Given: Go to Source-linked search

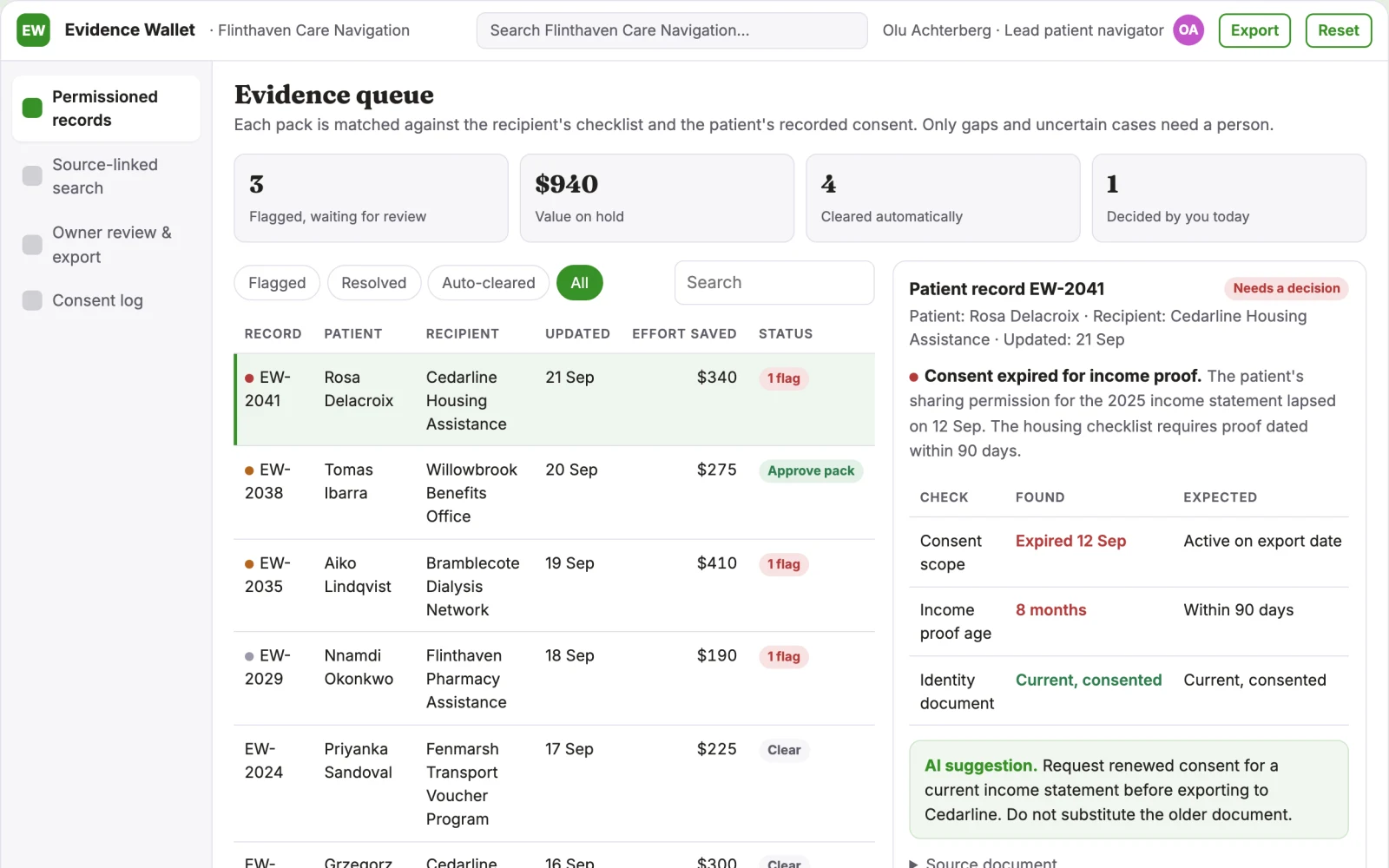Looking at the screenshot, I should pos(106,176).
